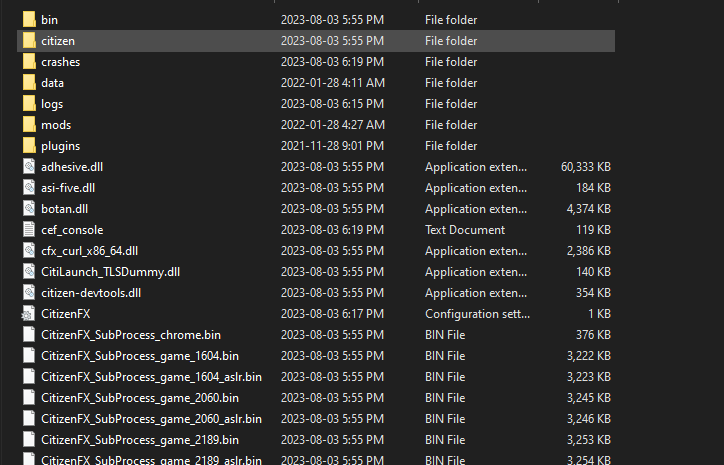The height and width of the screenshot is (465, 724).
Task: Select CitizenFX_SubProcess_game_2060.bin file name
Action: tap(140, 398)
